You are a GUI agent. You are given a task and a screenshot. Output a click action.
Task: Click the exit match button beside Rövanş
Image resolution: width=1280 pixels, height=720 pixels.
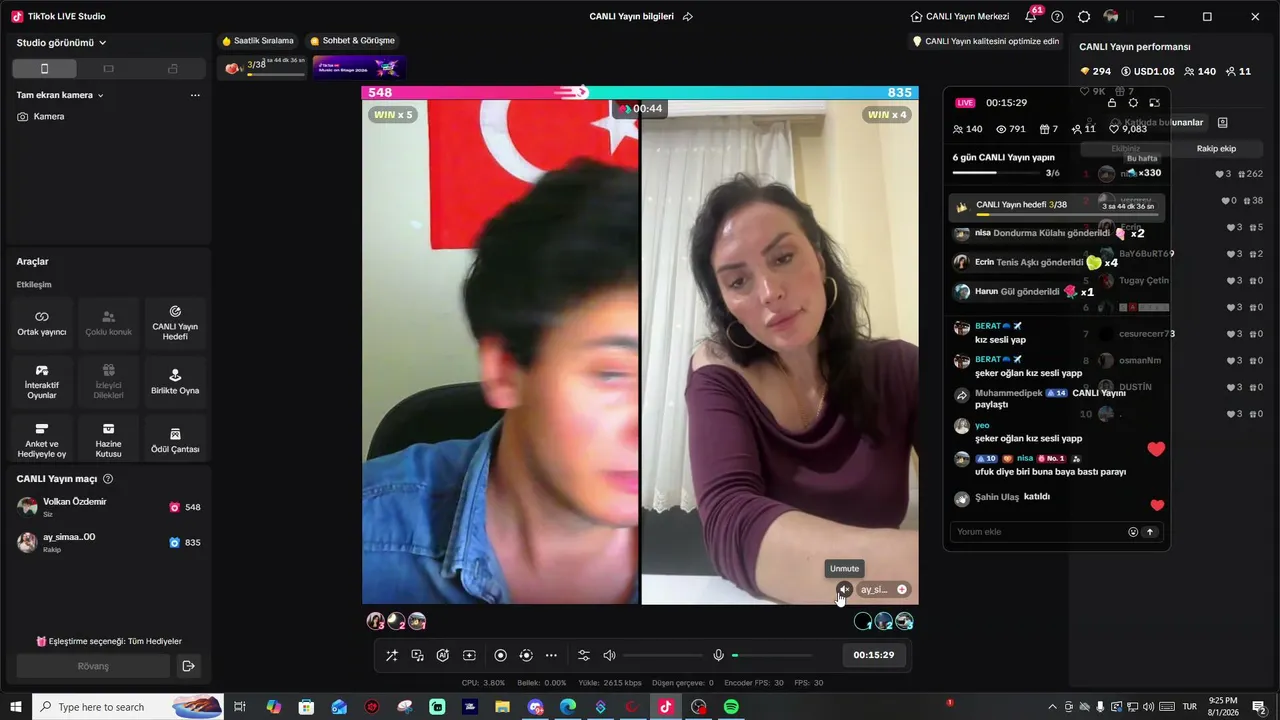click(x=187, y=666)
